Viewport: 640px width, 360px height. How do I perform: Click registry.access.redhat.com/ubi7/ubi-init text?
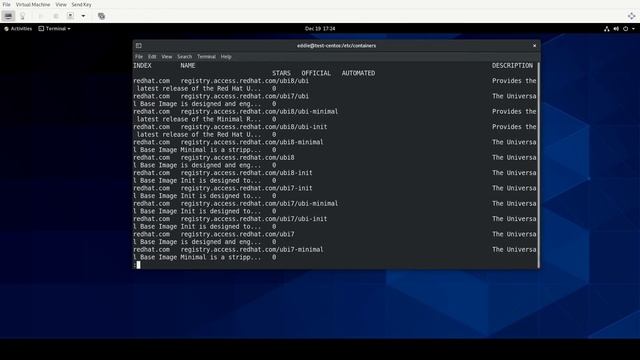coord(254,219)
